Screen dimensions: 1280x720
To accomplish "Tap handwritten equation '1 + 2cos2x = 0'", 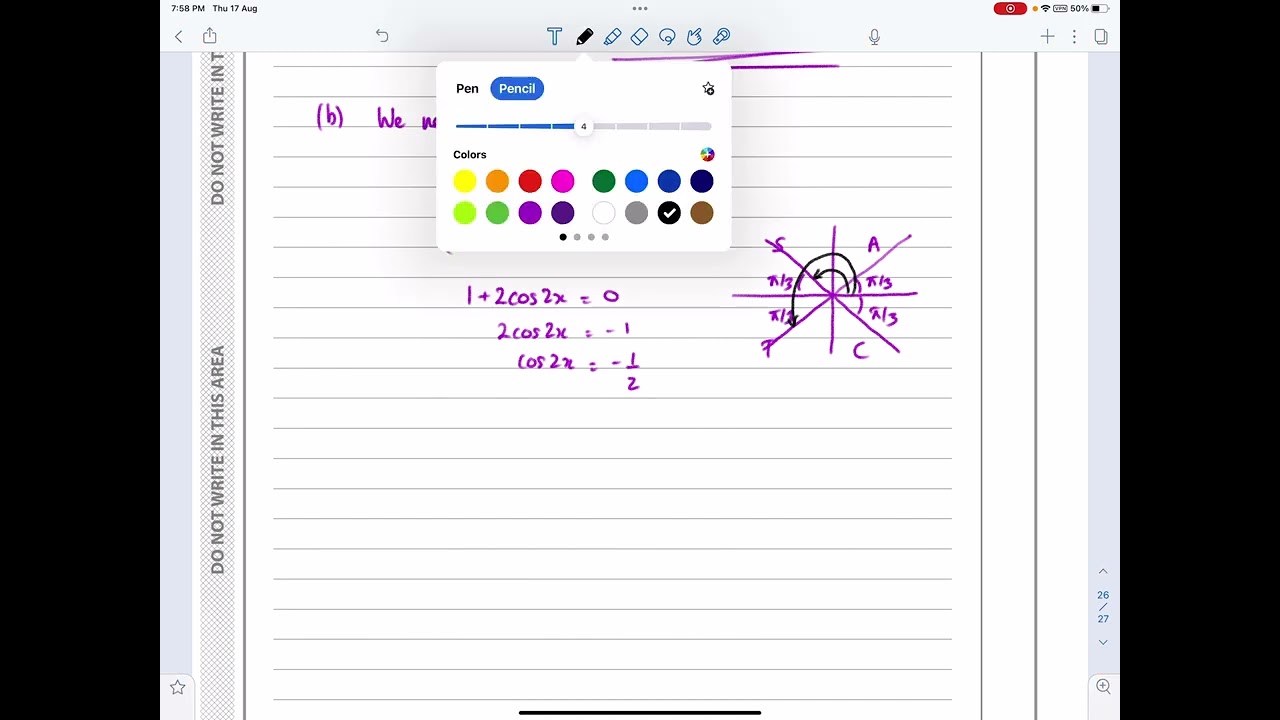I will (543, 296).
